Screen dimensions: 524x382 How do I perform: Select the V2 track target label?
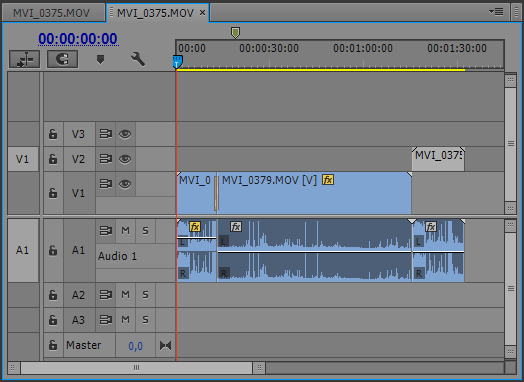point(78,159)
